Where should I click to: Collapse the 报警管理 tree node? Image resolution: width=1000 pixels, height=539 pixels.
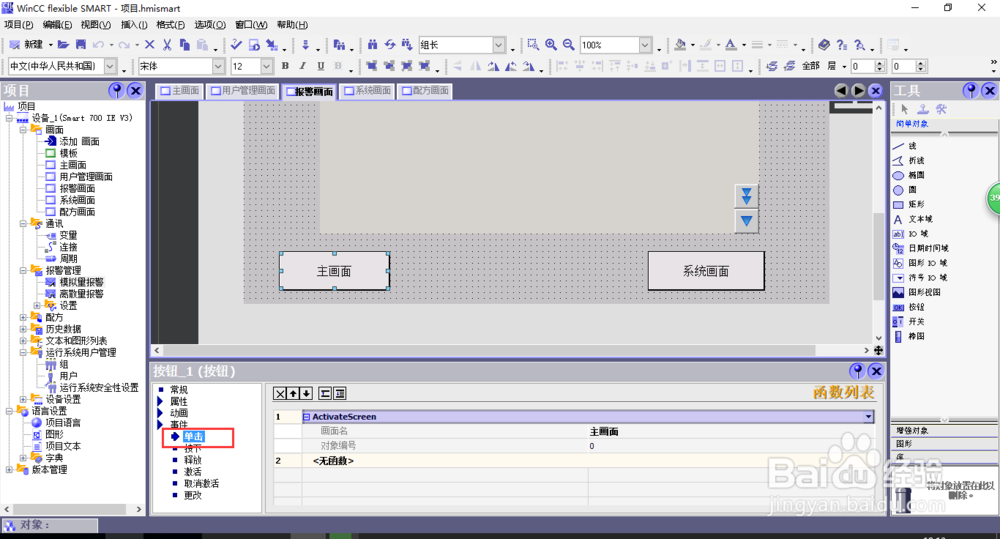[23, 270]
